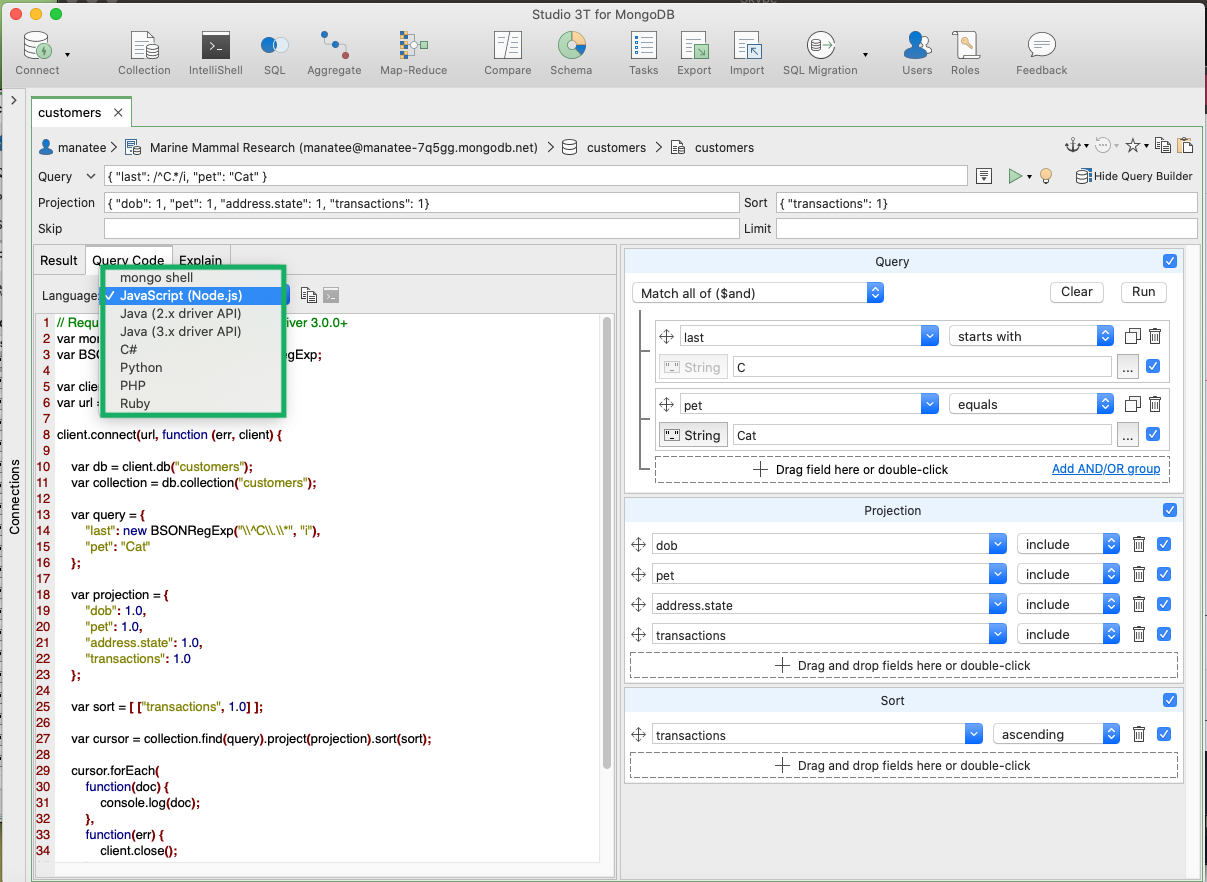
Task: Uncheck the pet query condition checkbox
Action: pyautogui.click(x=1153, y=435)
